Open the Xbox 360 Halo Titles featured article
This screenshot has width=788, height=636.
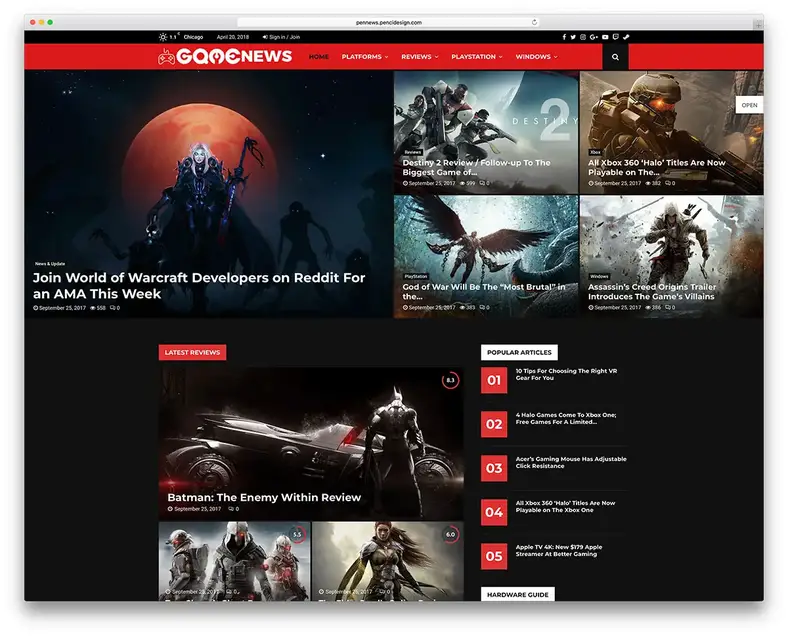tap(656, 167)
